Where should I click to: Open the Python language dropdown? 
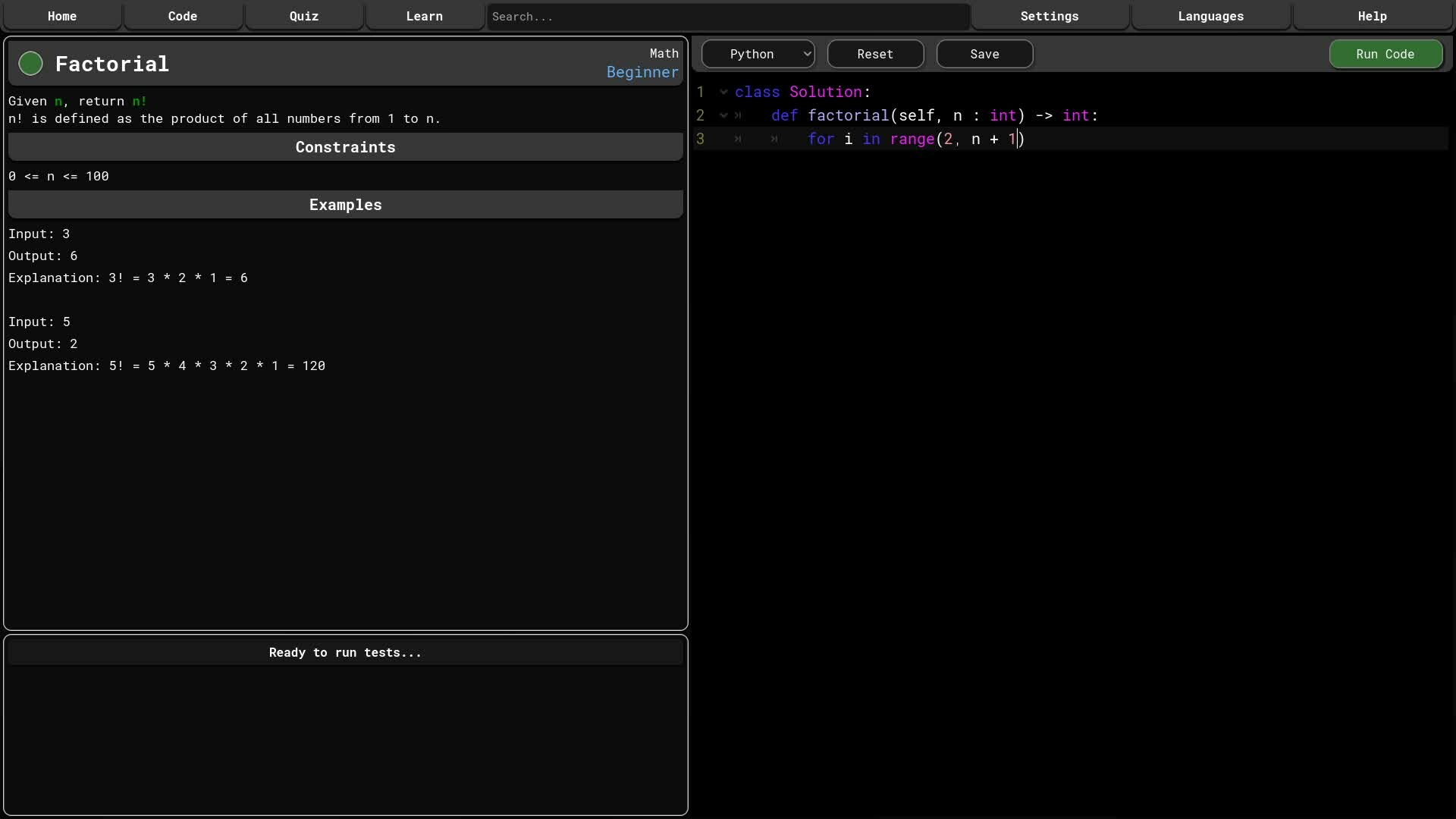tap(758, 54)
